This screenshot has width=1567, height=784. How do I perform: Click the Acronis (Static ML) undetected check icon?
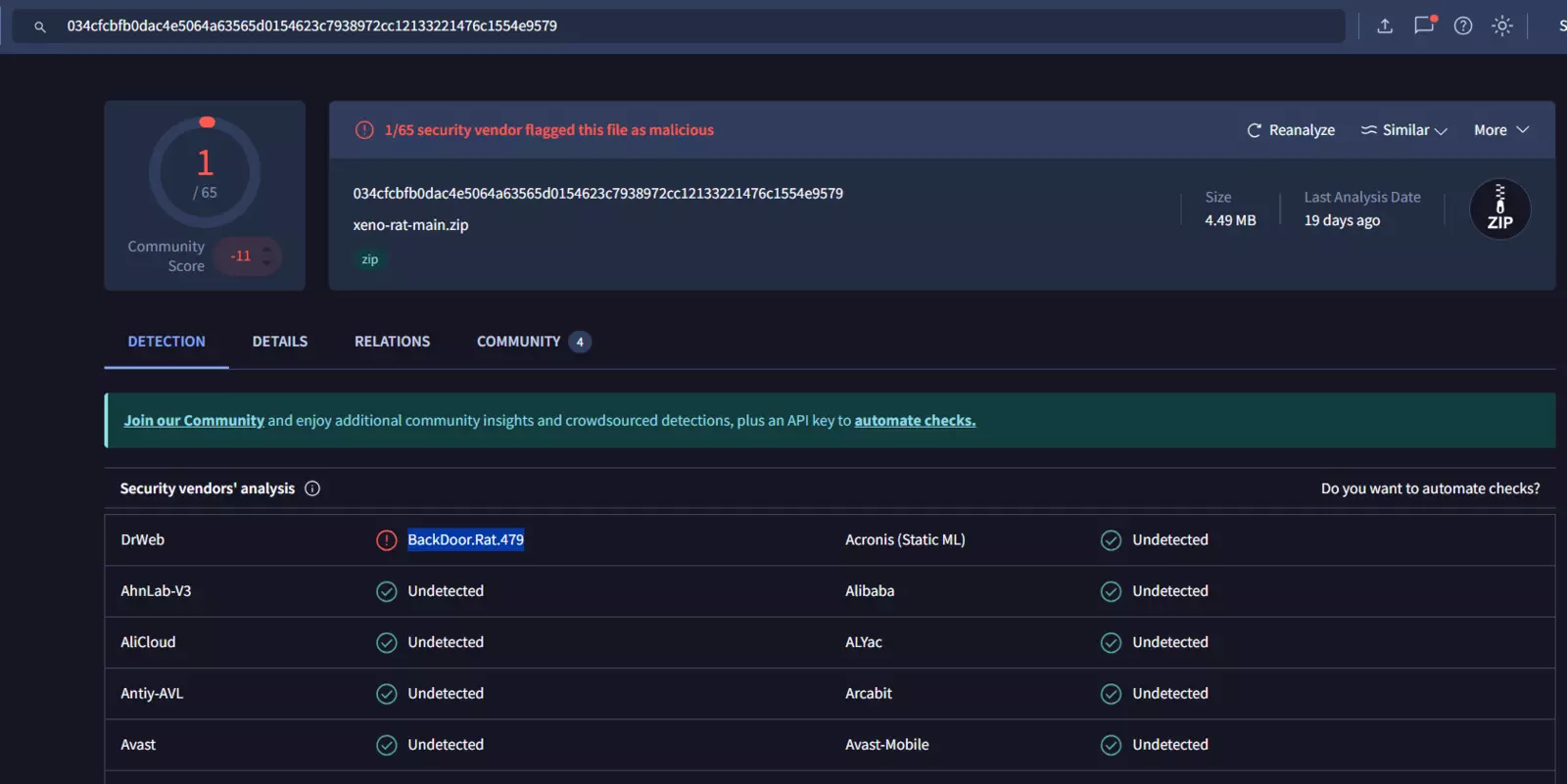1111,540
